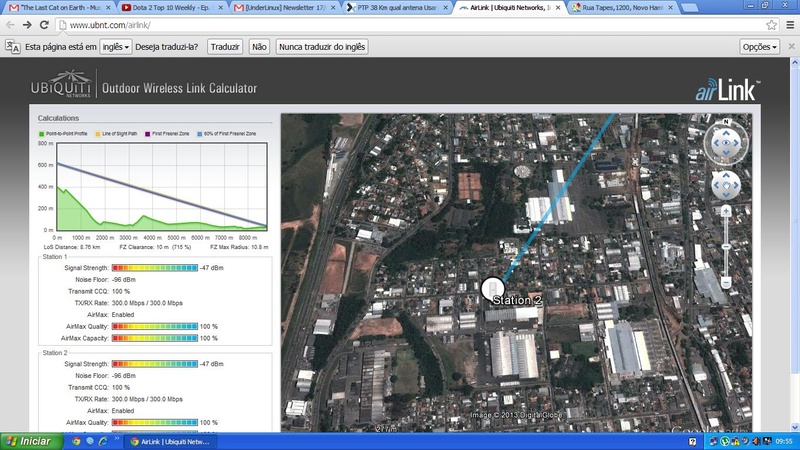Click Station 1 AirMax Quality bar
The width and height of the screenshot is (800, 450).
coord(155,327)
